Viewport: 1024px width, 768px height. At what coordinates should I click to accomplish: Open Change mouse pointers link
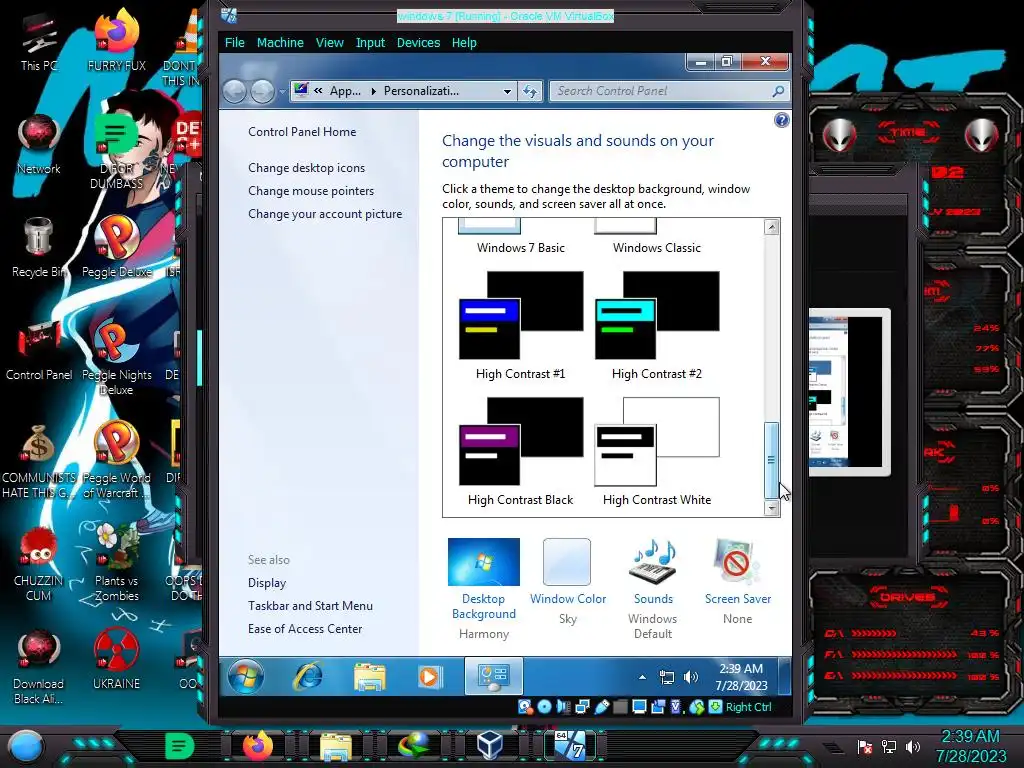click(x=311, y=191)
